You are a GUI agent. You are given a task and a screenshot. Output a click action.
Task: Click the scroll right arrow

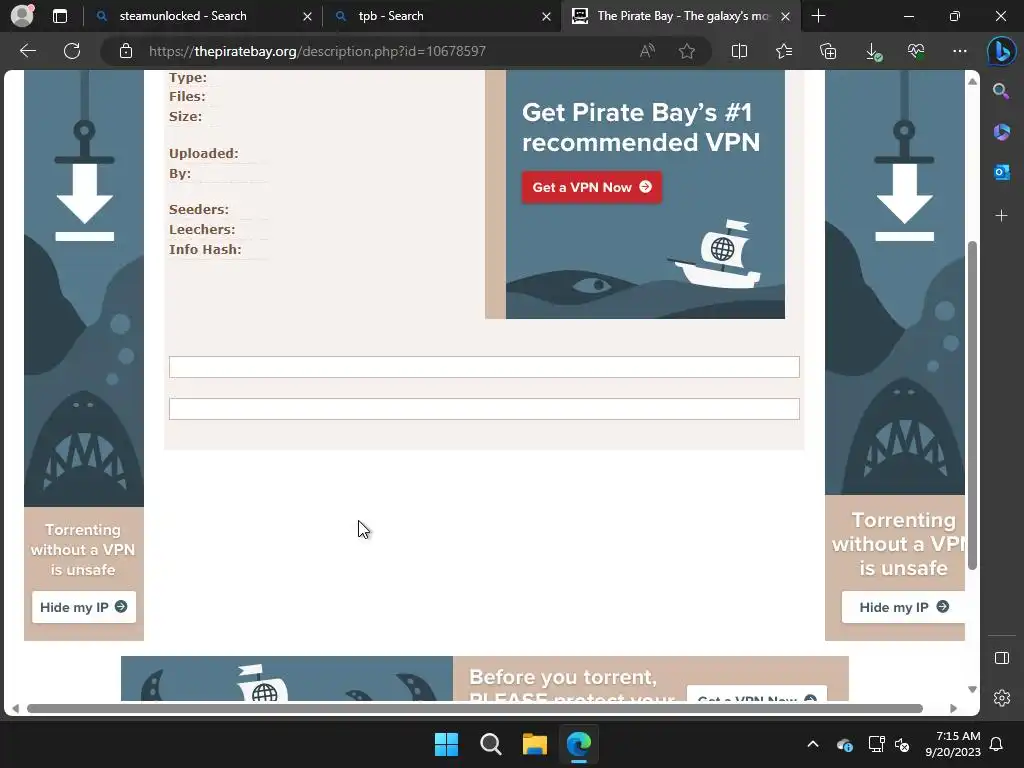pyautogui.click(x=953, y=709)
